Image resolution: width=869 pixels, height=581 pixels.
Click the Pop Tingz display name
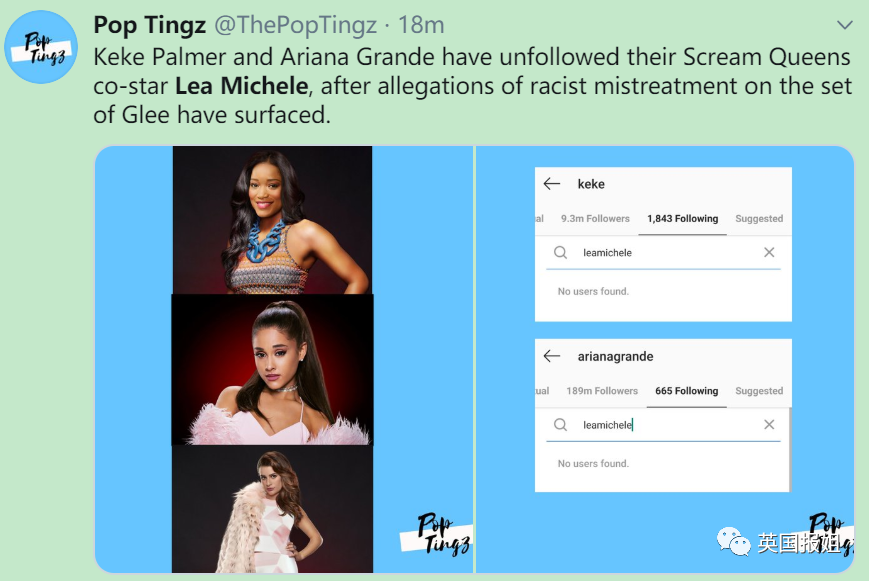[150, 25]
